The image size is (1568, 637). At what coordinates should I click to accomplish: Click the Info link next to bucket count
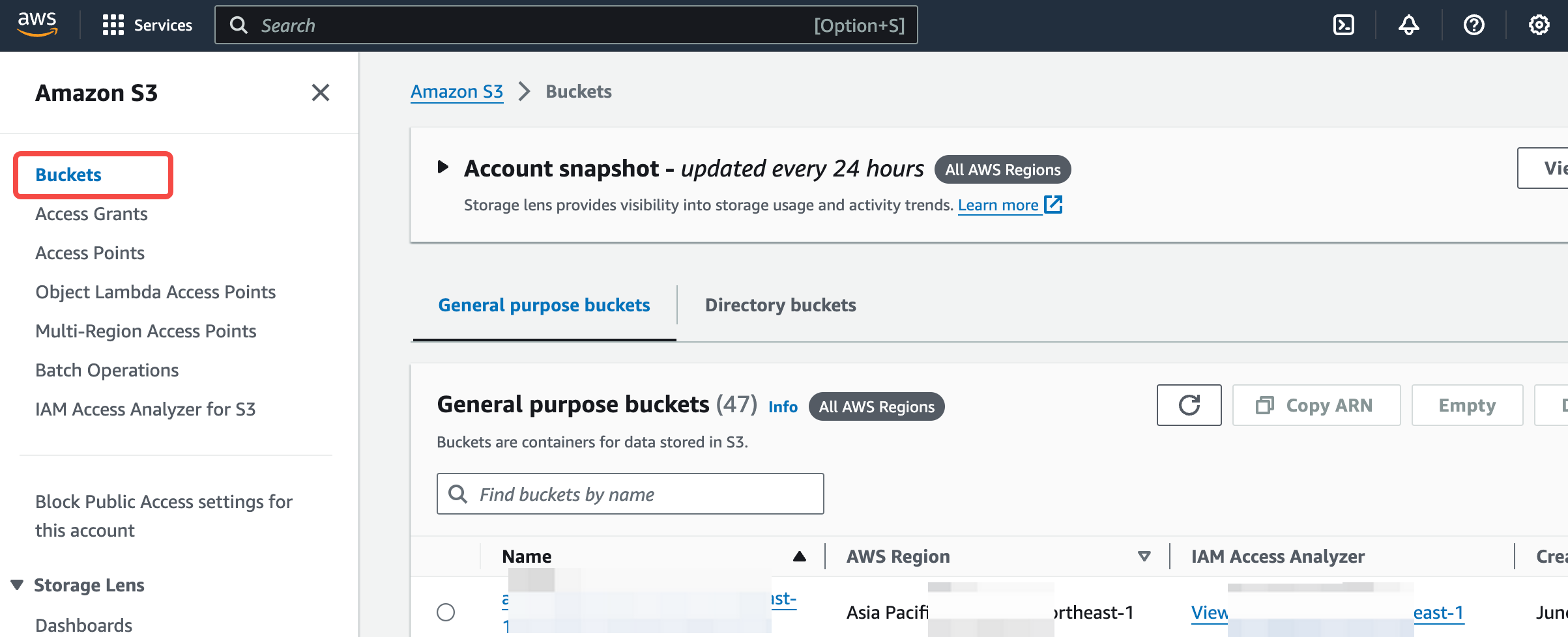pos(783,406)
